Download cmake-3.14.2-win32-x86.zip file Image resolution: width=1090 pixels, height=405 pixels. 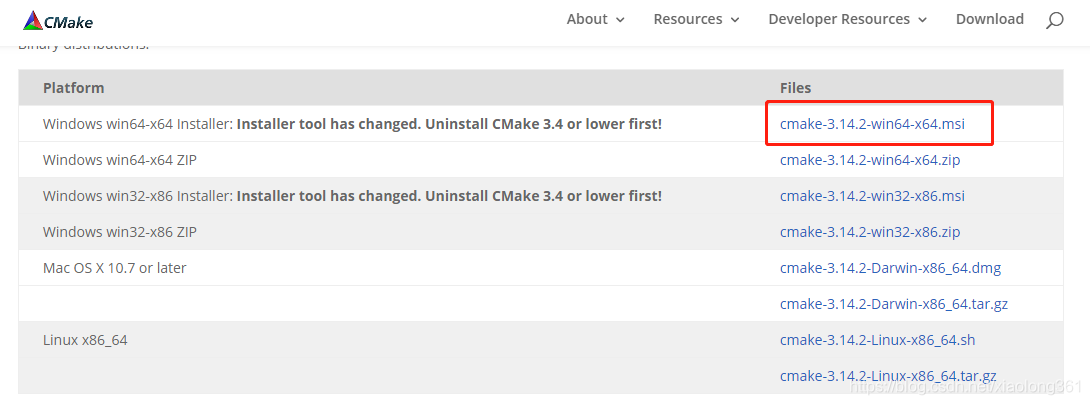tap(870, 232)
